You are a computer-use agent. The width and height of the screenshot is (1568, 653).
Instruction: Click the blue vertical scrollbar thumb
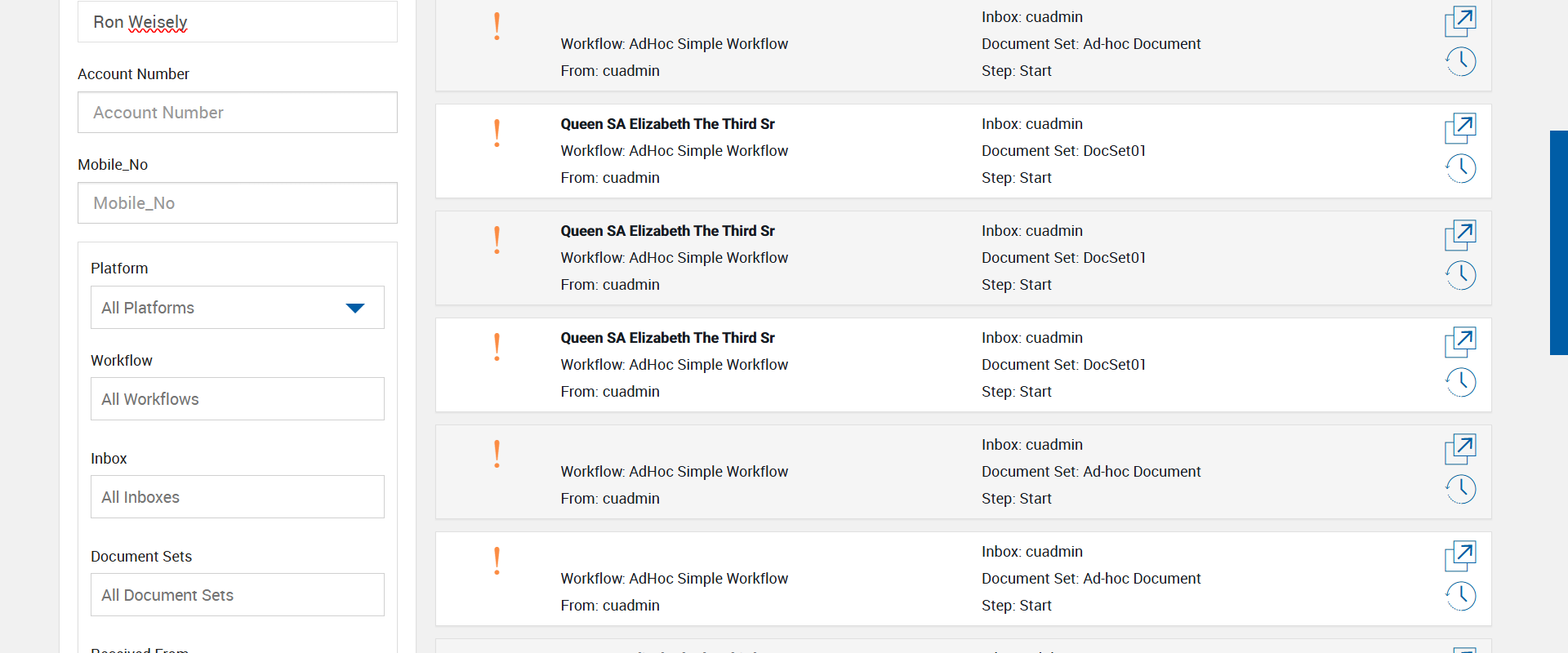coord(1558,242)
